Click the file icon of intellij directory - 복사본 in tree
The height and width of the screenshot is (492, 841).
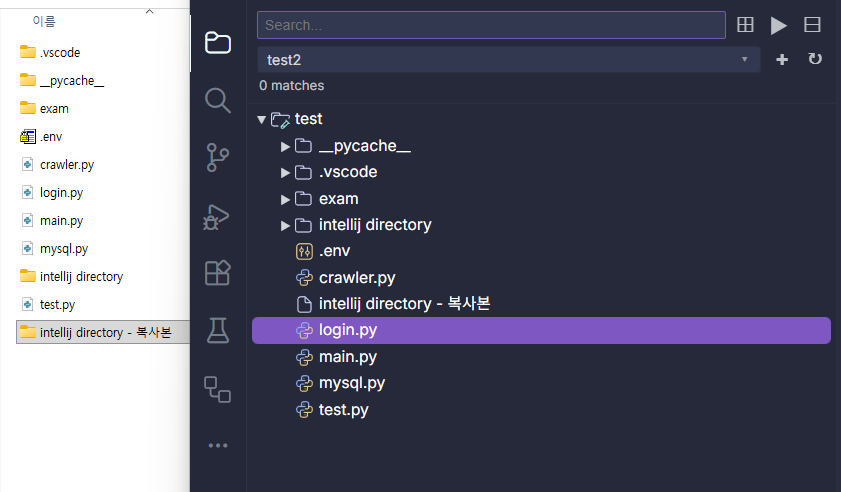[304, 304]
